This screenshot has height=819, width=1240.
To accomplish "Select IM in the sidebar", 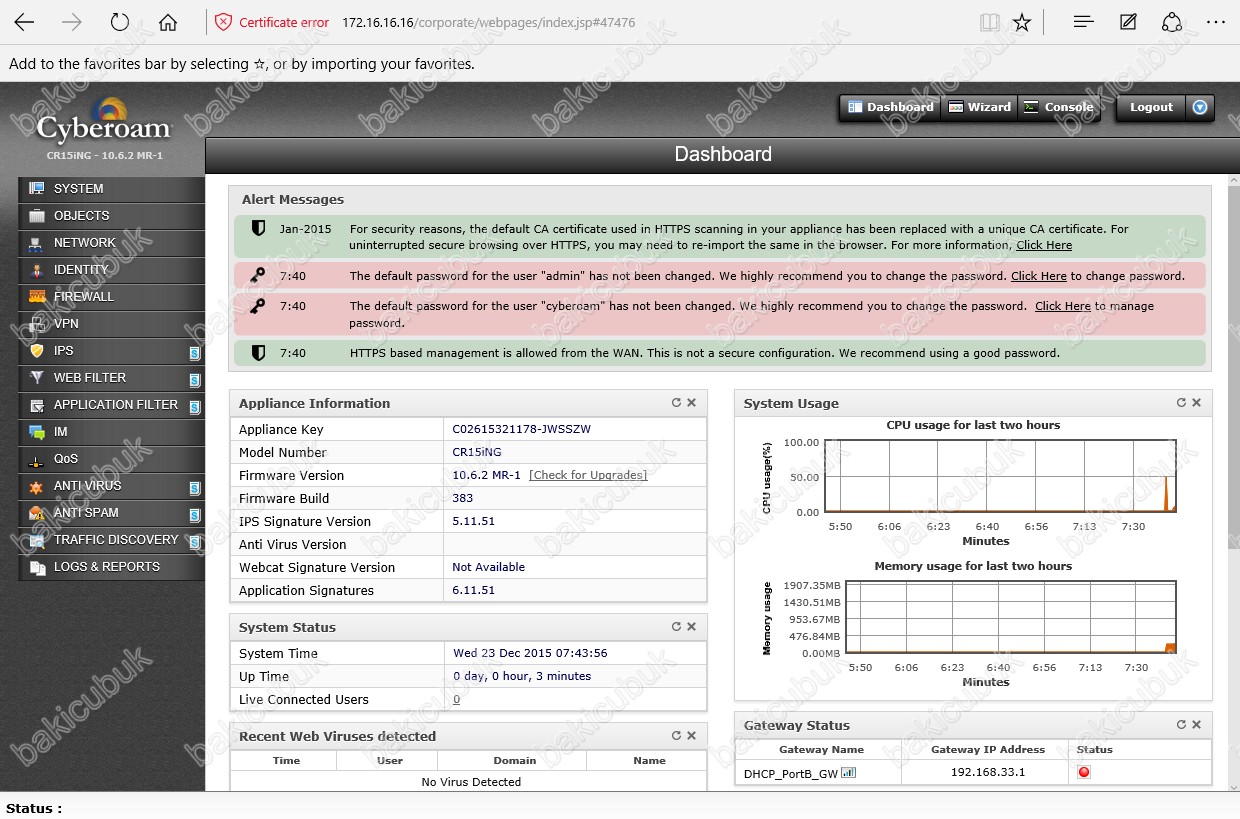I will [x=111, y=431].
